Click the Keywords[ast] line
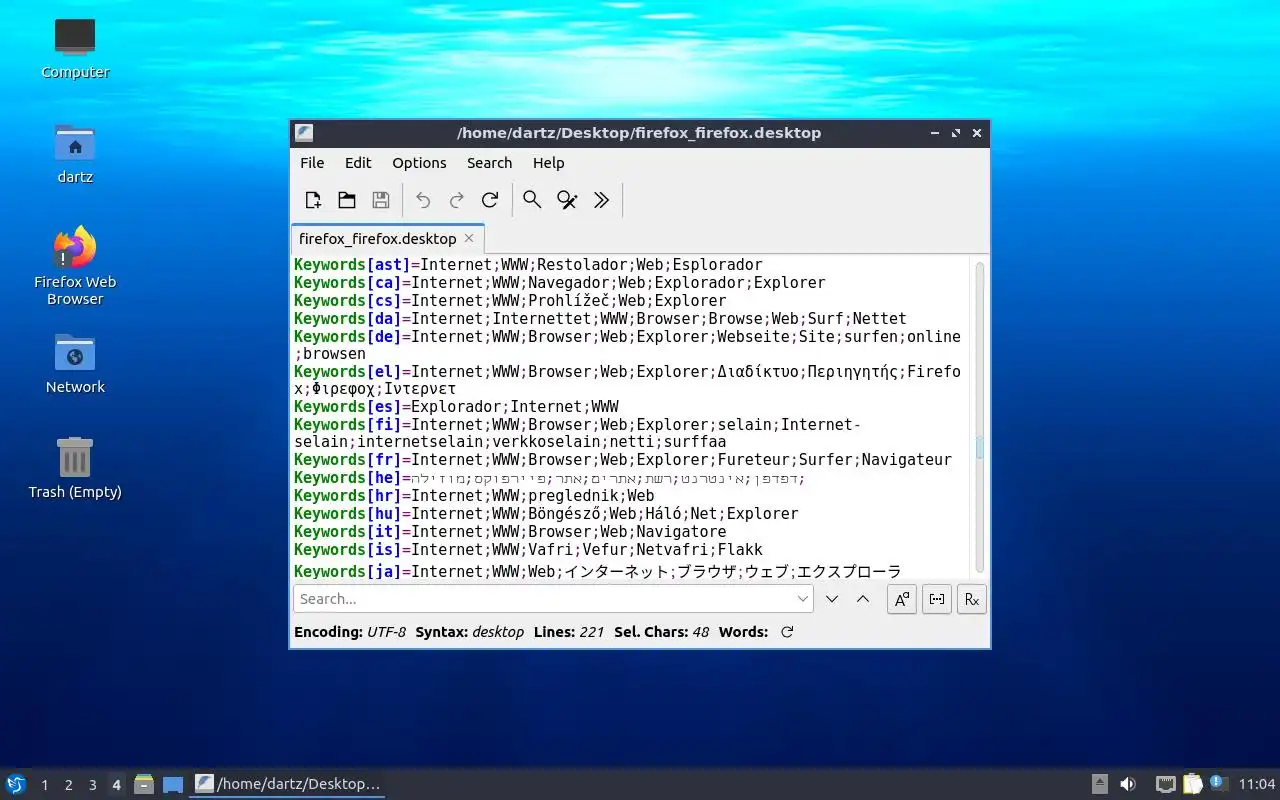This screenshot has width=1280, height=800. click(528, 265)
